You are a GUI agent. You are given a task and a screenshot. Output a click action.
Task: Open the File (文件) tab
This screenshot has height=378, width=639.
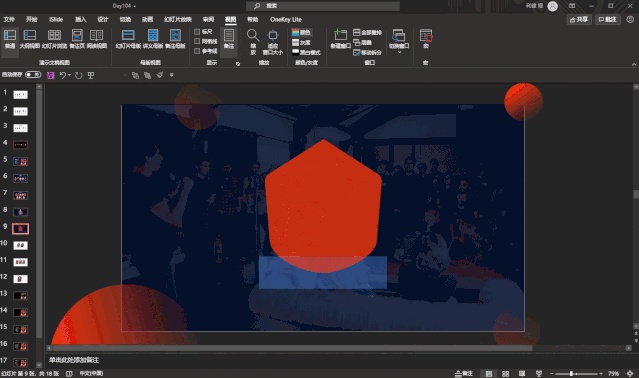coord(9,20)
